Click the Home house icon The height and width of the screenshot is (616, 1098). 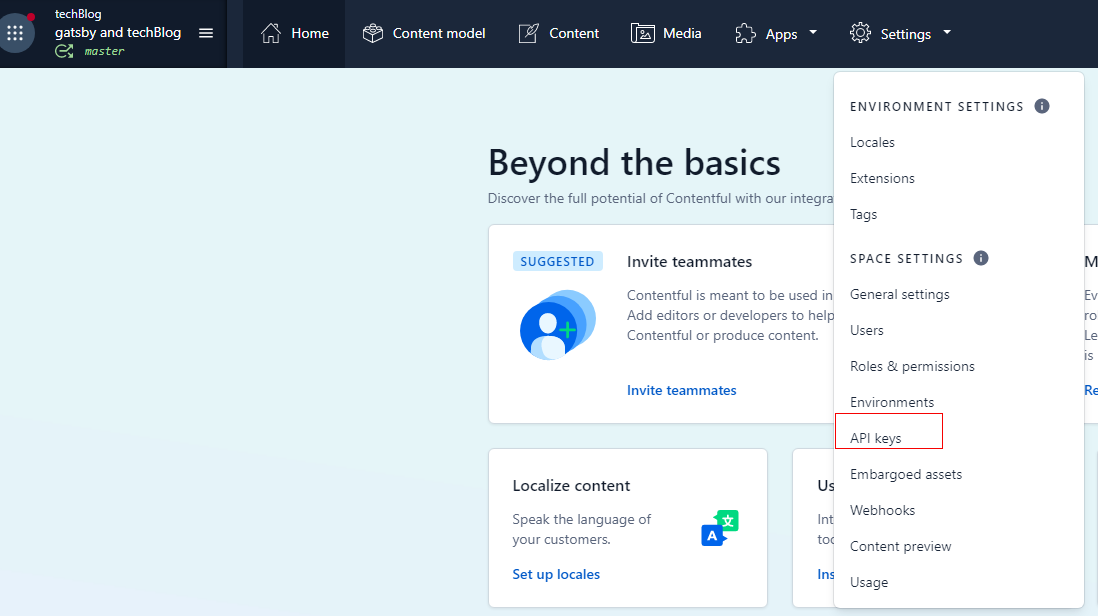[x=271, y=33]
